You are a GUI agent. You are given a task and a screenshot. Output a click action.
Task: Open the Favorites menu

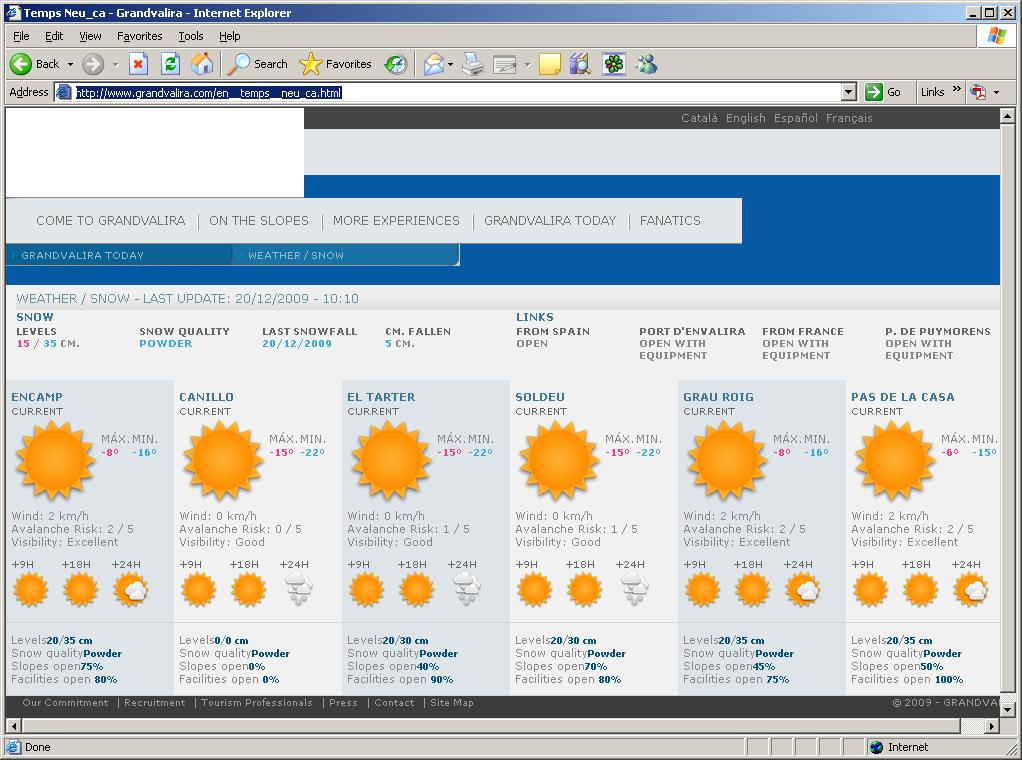139,36
